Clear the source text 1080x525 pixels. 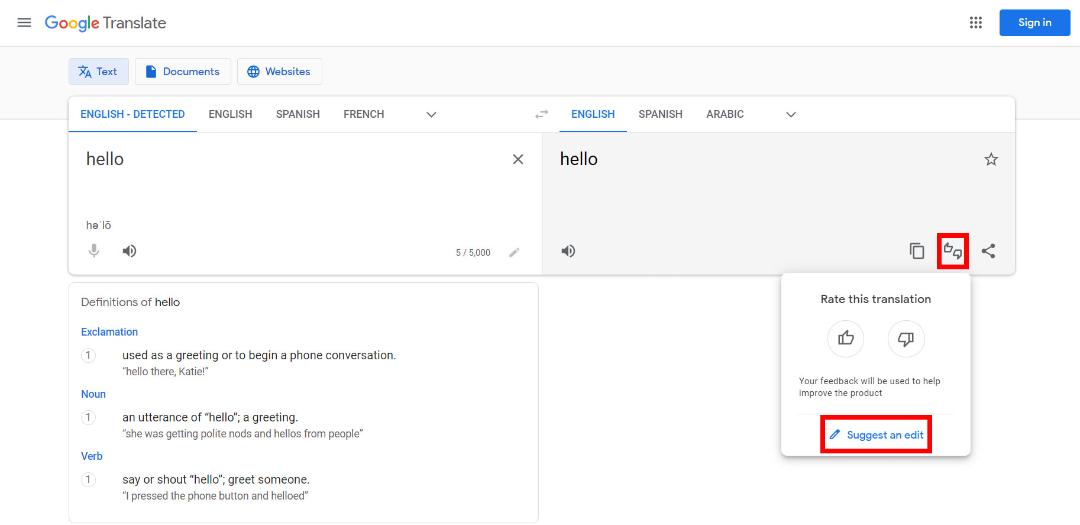[x=518, y=159]
